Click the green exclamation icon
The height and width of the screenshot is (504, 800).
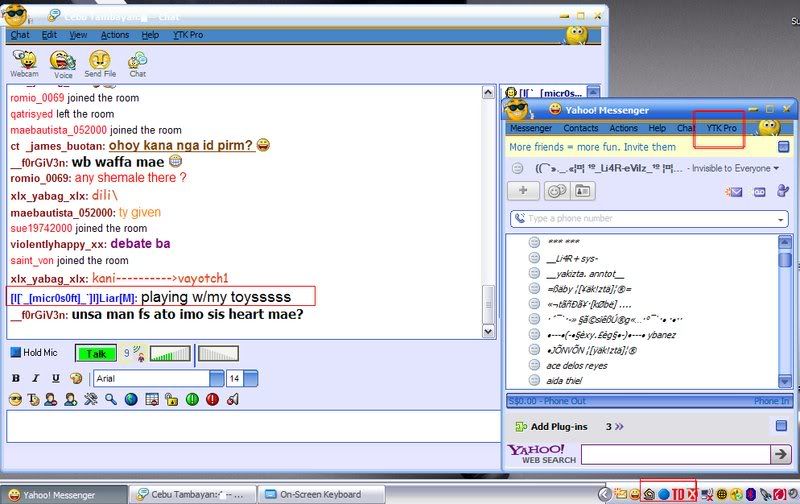[192, 399]
